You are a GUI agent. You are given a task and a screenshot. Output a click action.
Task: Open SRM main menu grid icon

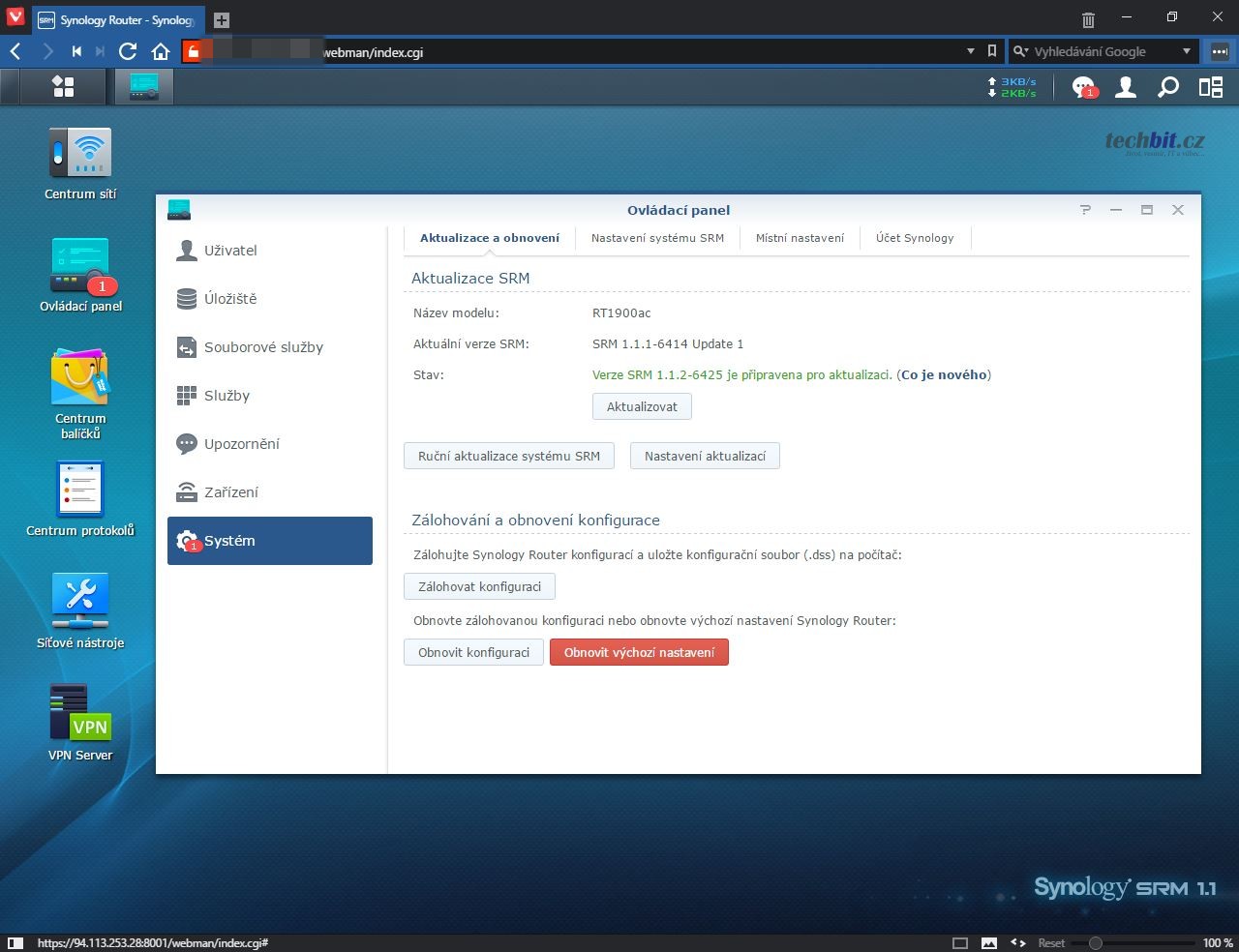click(63, 87)
